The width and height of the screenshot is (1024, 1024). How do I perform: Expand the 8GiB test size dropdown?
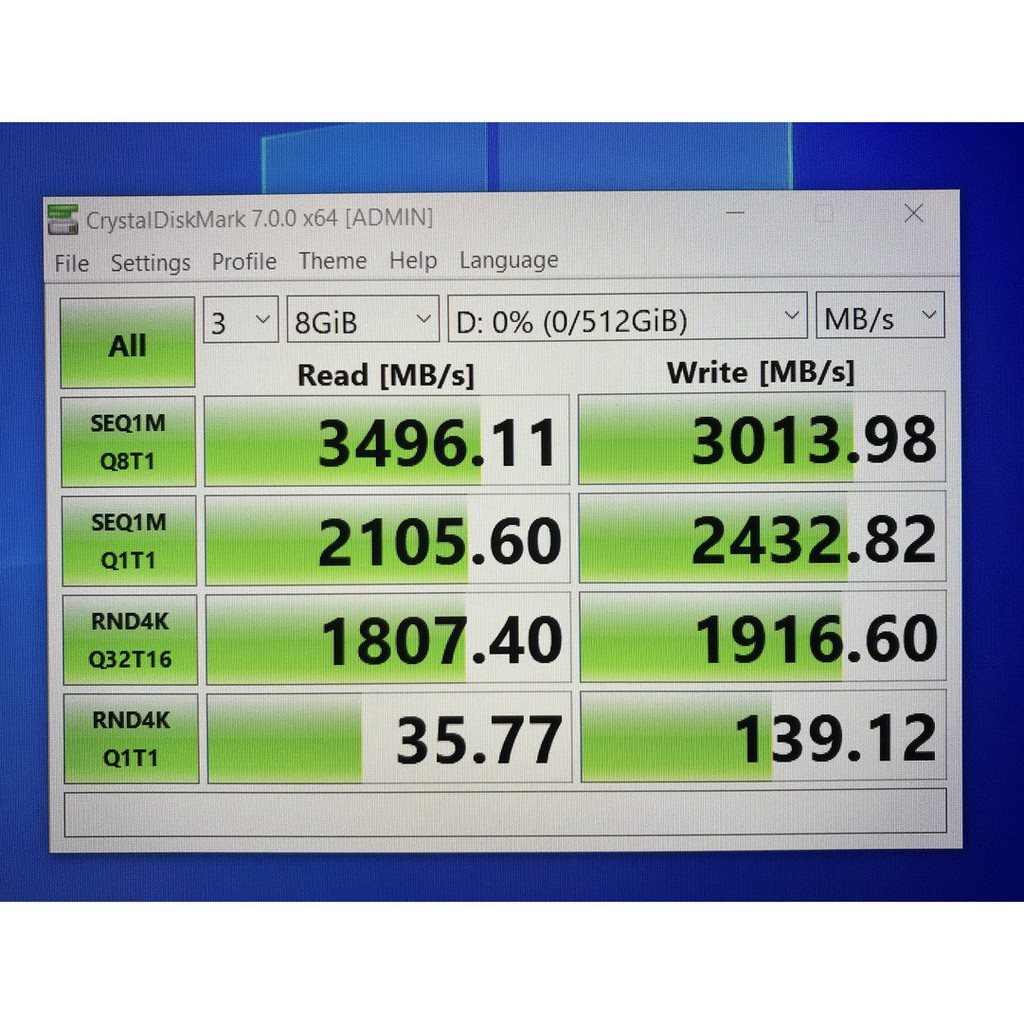(363, 321)
